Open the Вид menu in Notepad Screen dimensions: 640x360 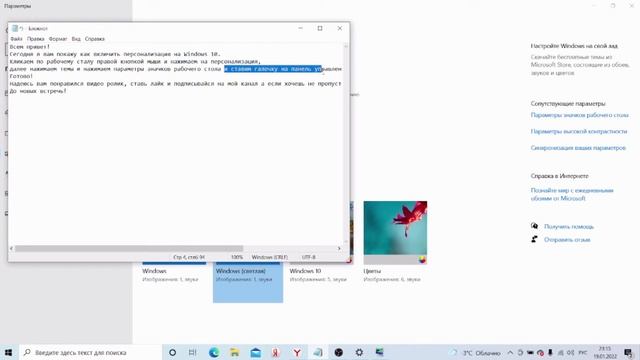click(x=76, y=39)
